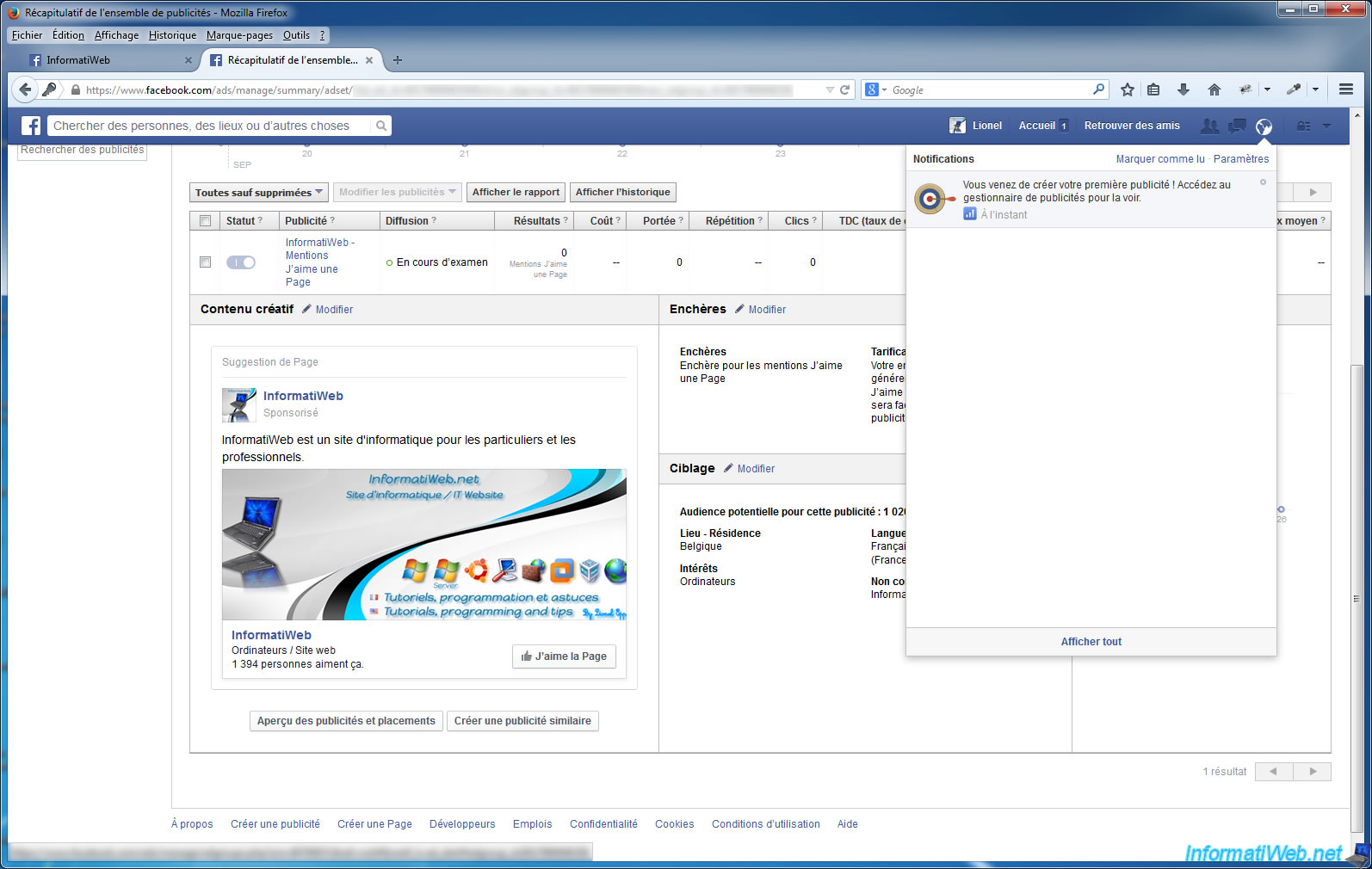
Task: Show bookmarks list icon in Firefox toolbar
Action: point(1154,89)
